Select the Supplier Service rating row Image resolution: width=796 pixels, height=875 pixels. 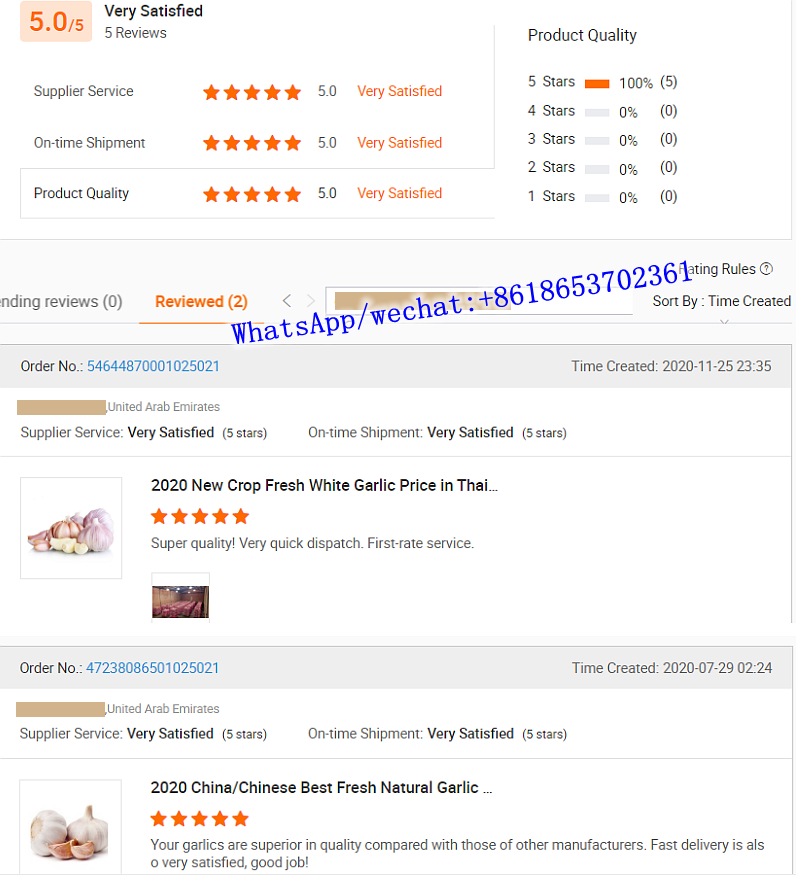[257, 92]
